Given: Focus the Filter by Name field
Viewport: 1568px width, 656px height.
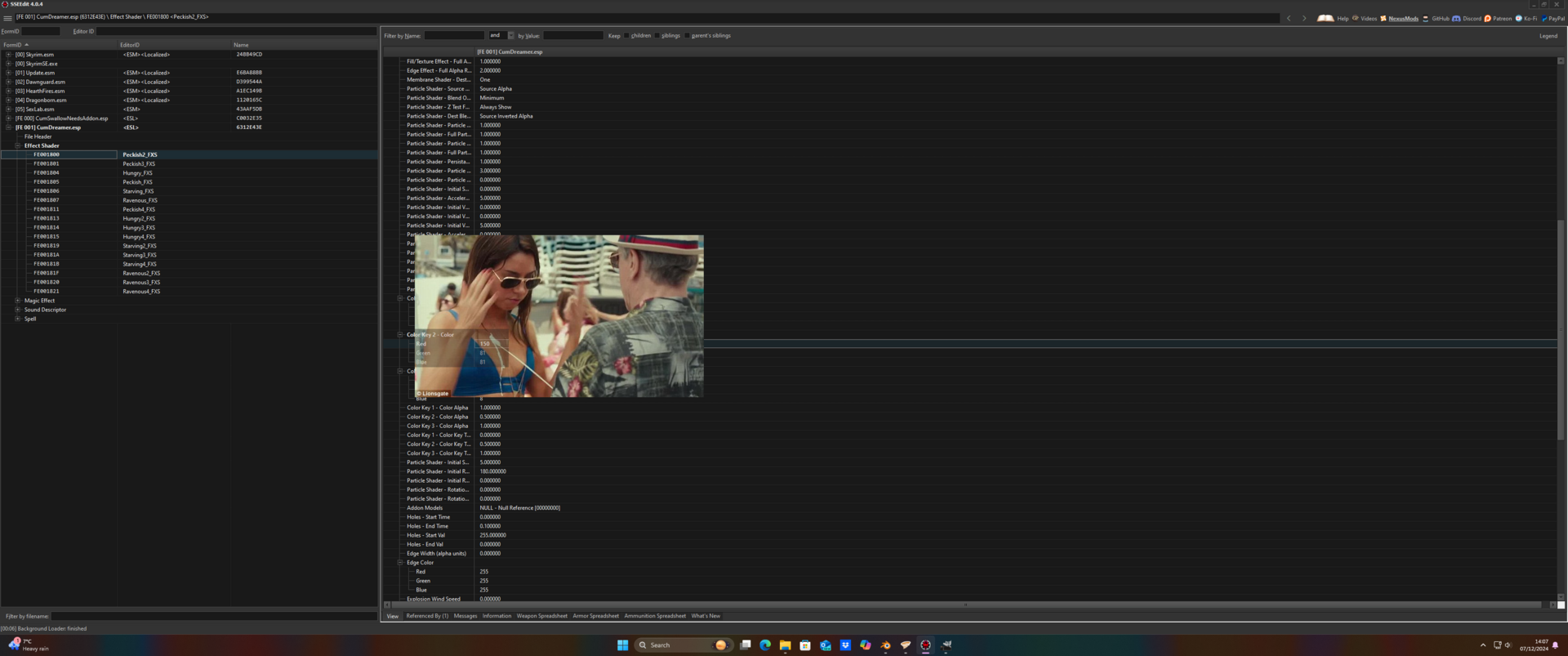Looking at the screenshot, I should pyautogui.click(x=454, y=36).
